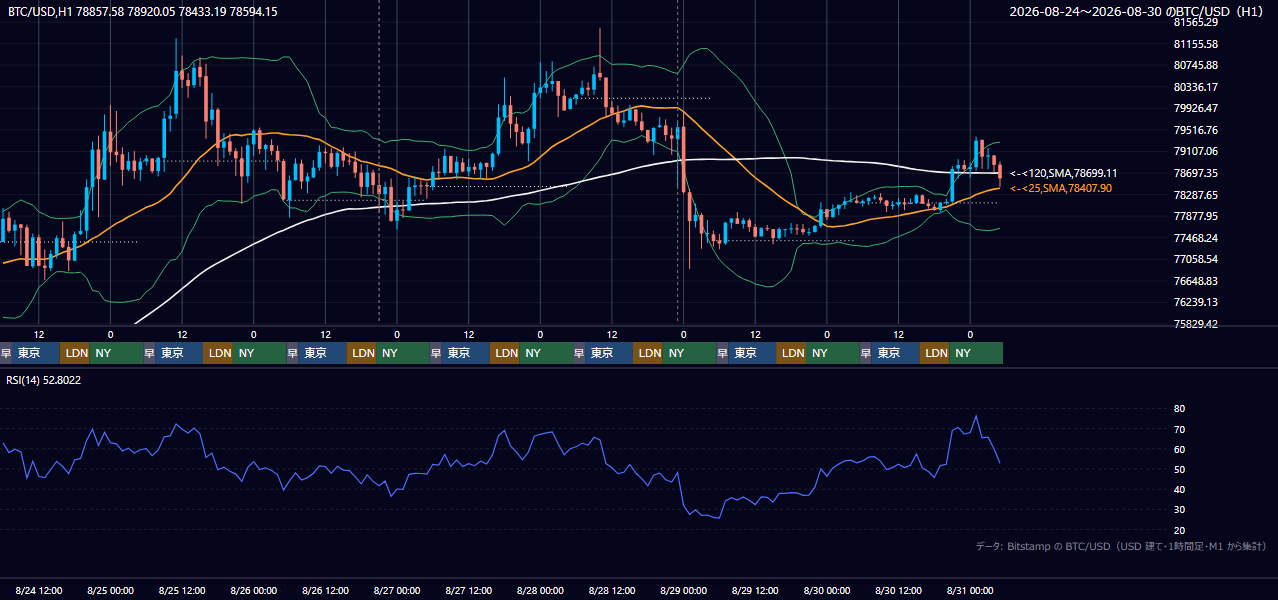Image resolution: width=1278 pixels, height=600 pixels.
Task: Select the 77877.95 price level
Action: pos(1195,216)
